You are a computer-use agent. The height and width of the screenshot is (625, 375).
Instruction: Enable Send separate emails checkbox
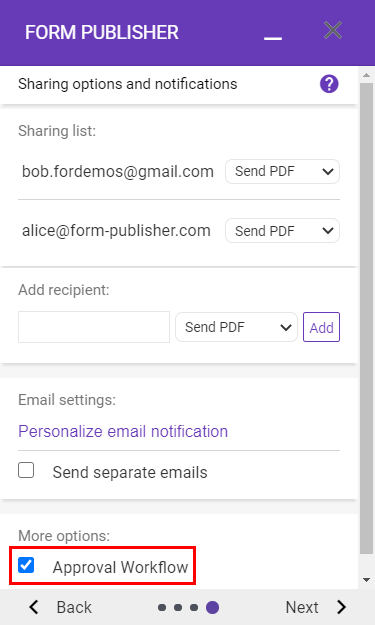pyautogui.click(x=26, y=470)
